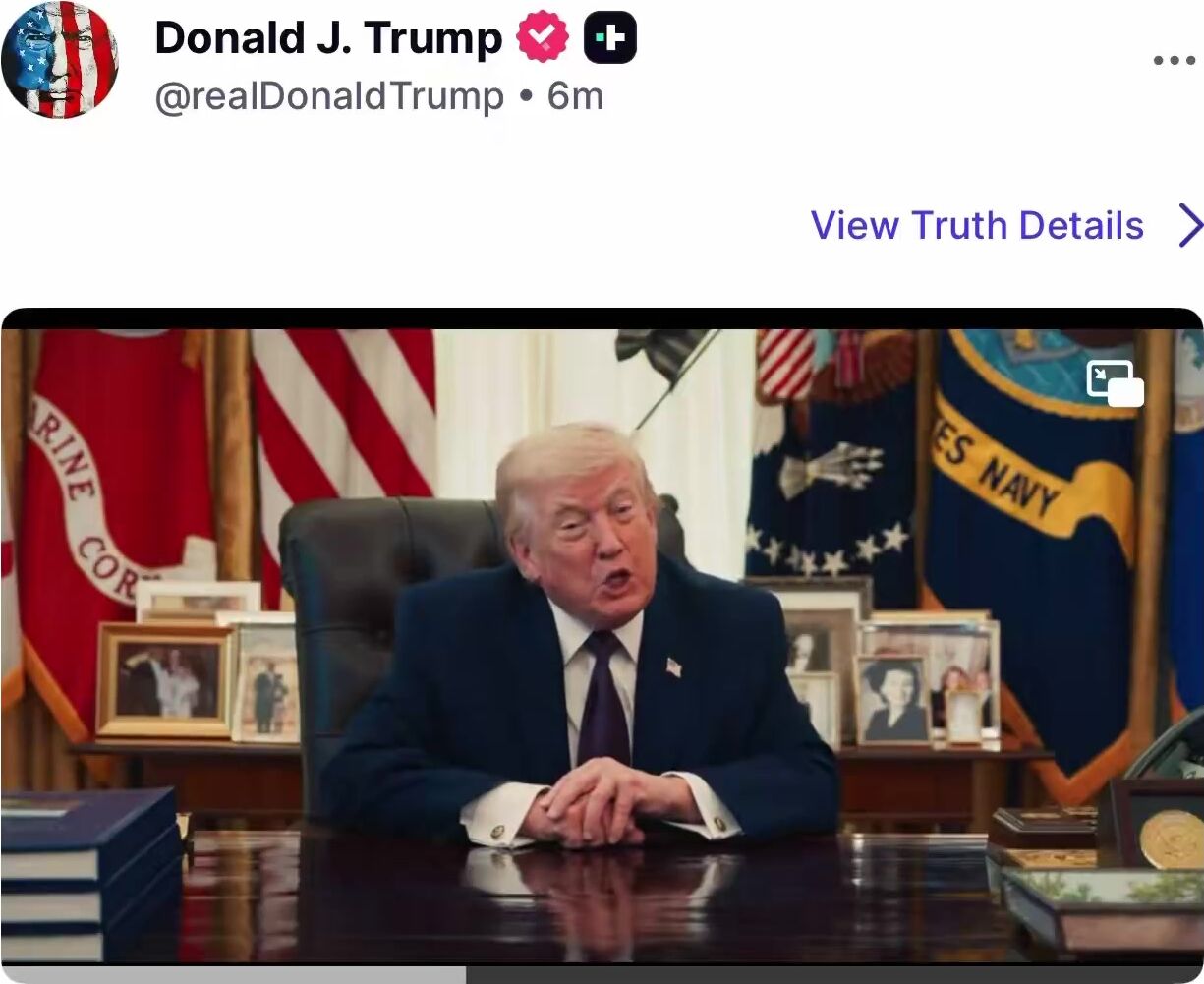1204x984 pixels.
Task: Click the stacked blue books in the video
Action: point(88,874)
